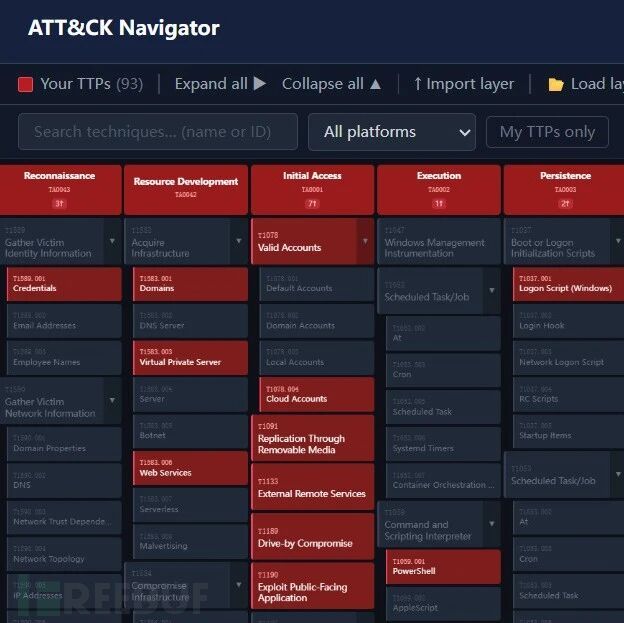The image size is (624, 623).
Task: Click the Resource Development tactic header
Action: pyautogui.click(x=186, y=190)
